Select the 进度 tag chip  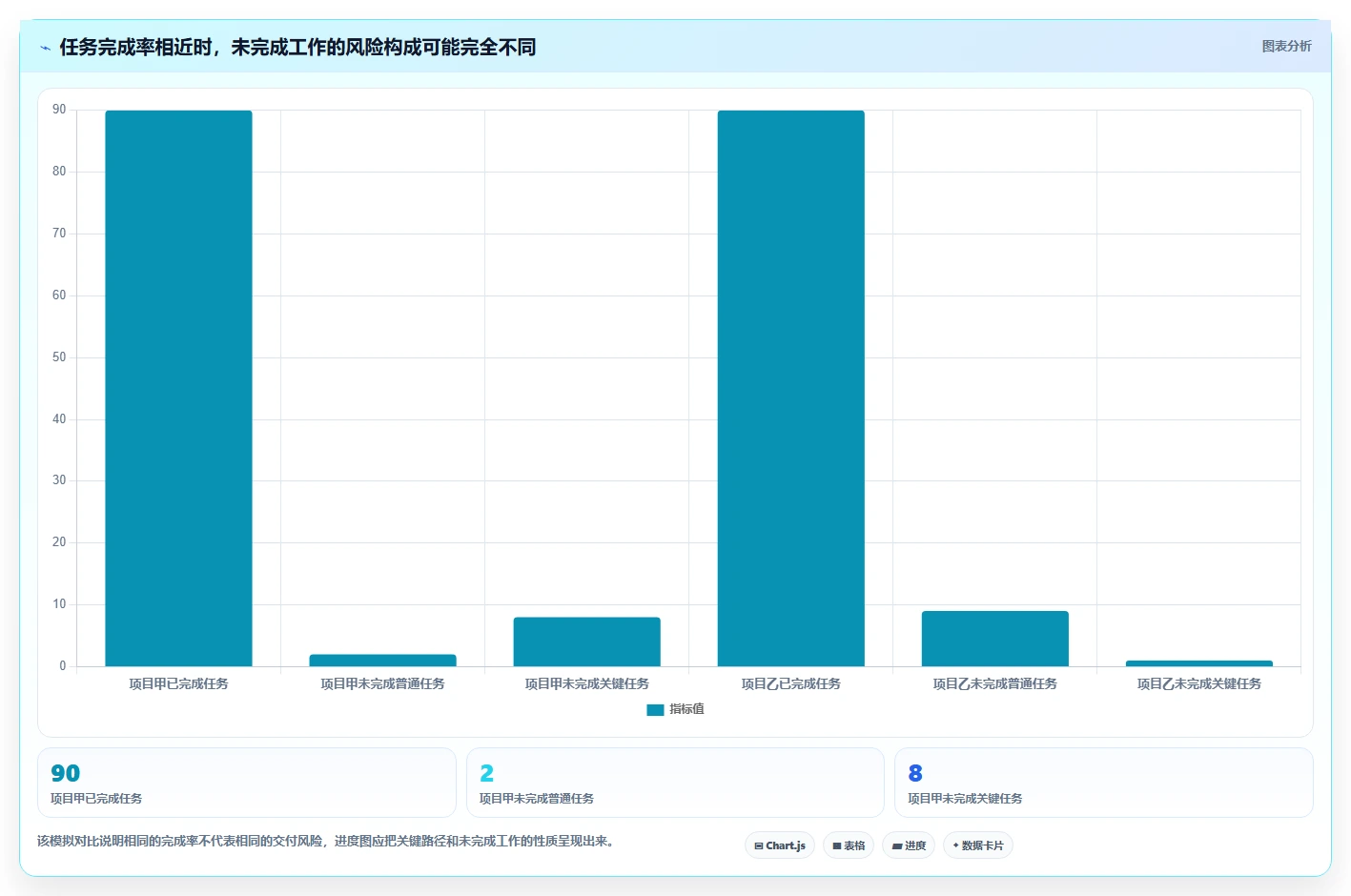coord(909,845)
